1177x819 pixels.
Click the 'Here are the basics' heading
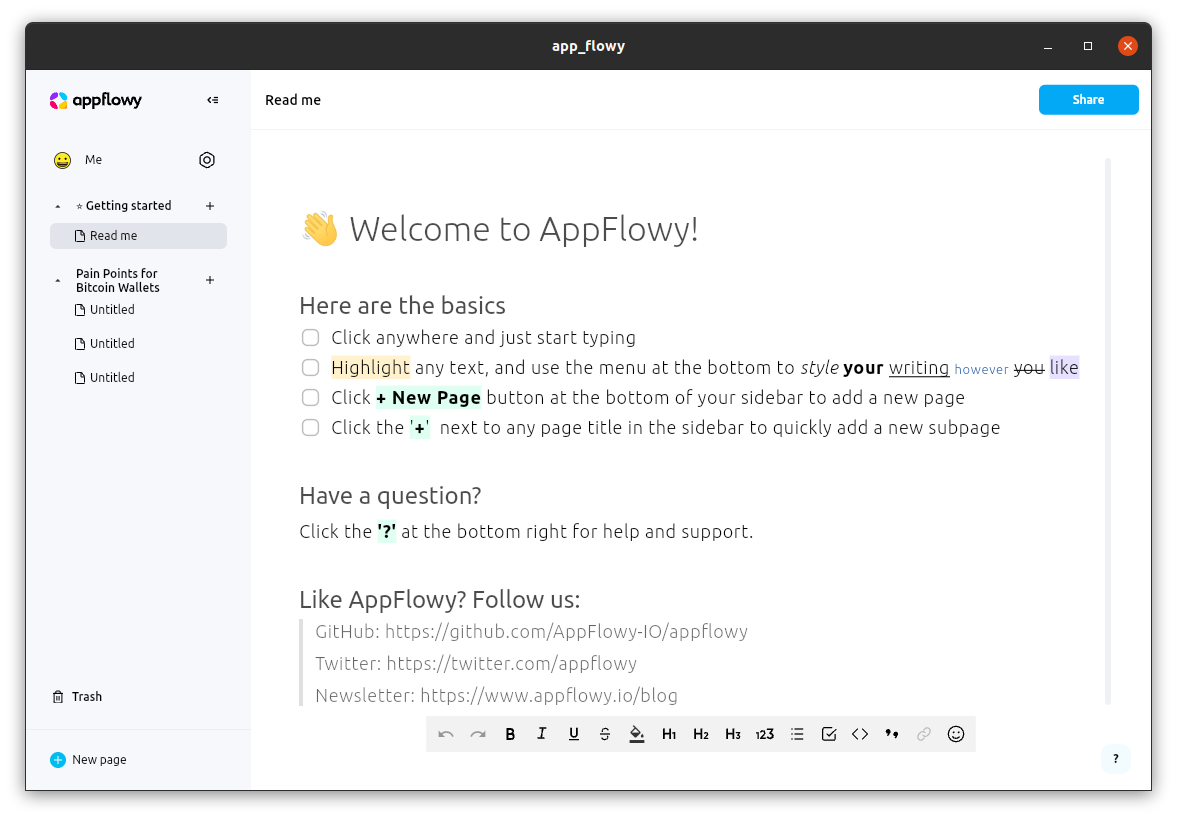[402, 306]
